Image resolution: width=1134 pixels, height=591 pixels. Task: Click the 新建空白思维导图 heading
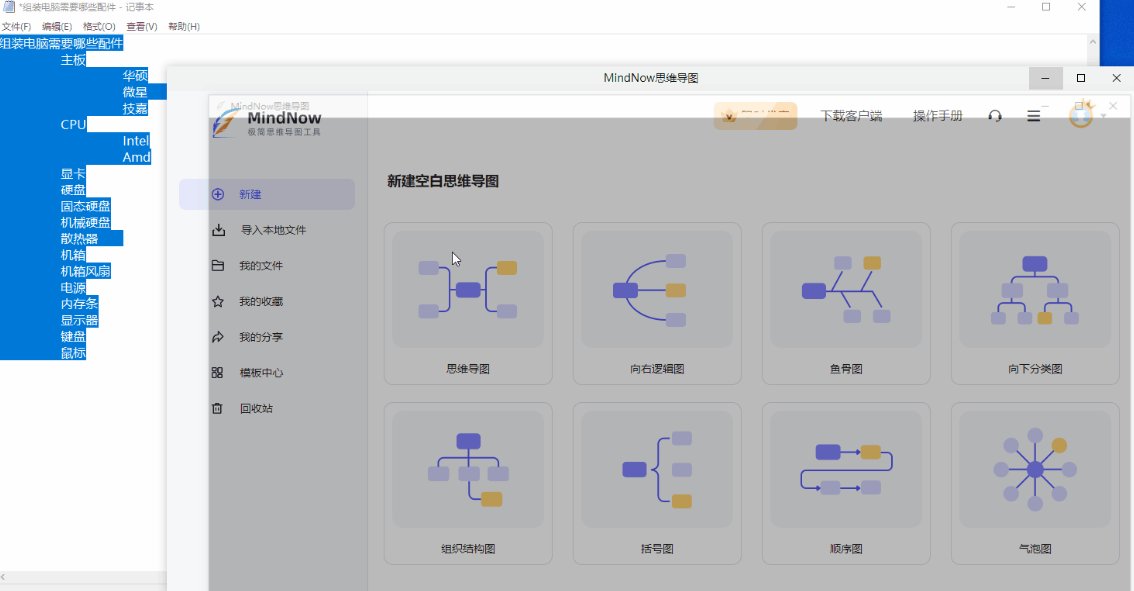pos(443,181)
